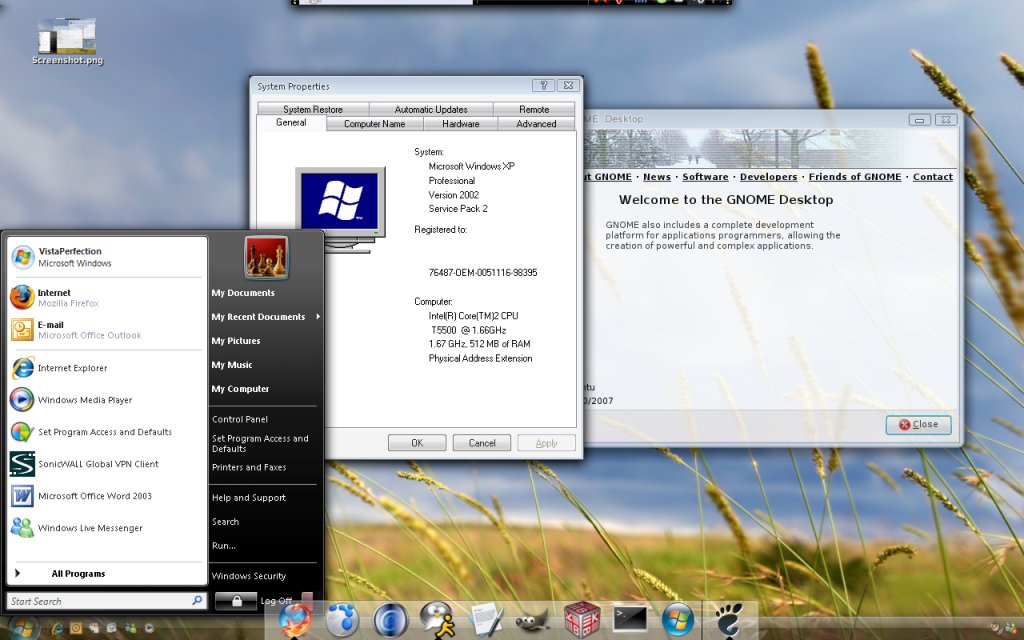Click the red cube dock icon
The width and height of the screenshot is (1024, 640).
[582, 620]
